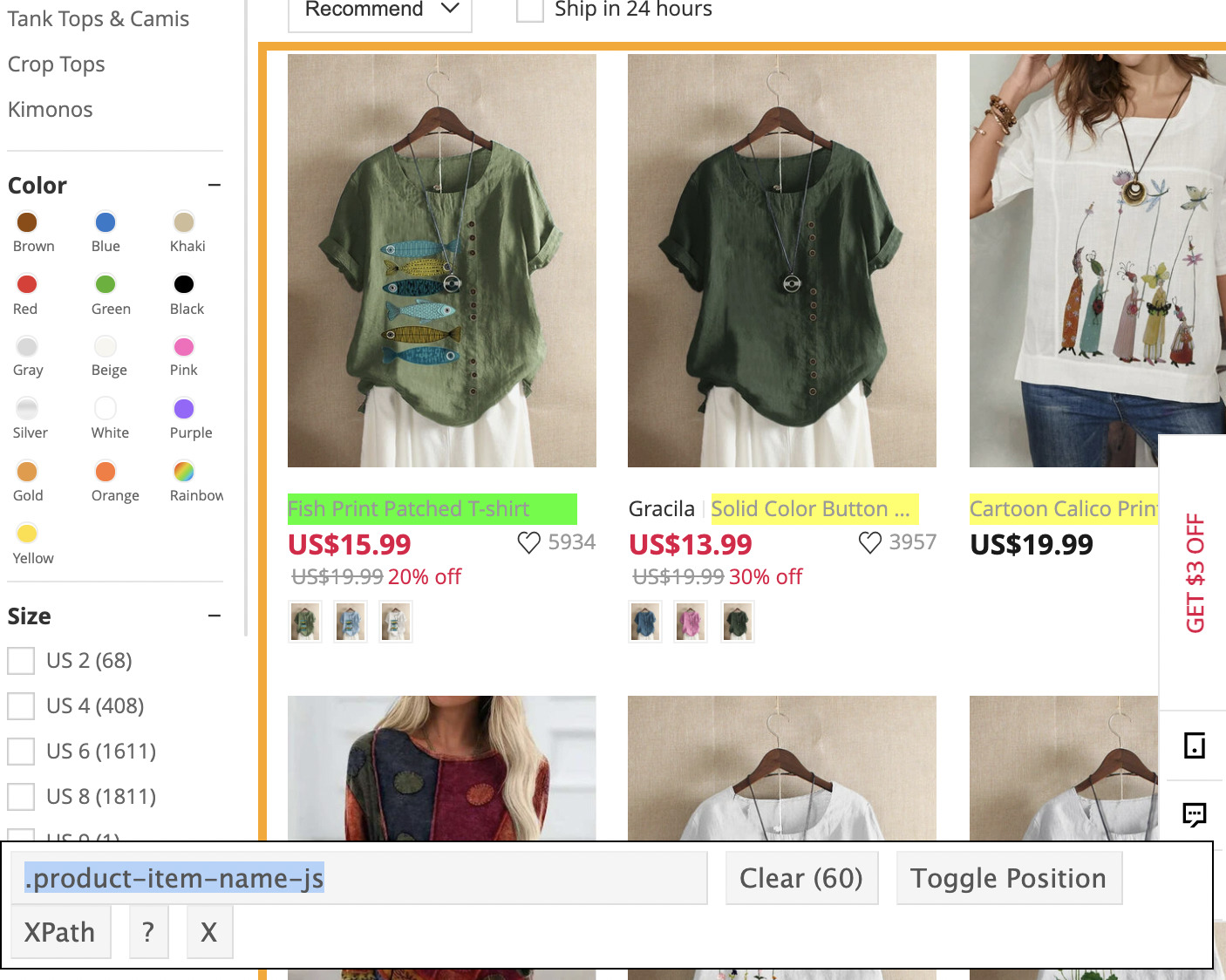The height and width of the screenshot is (980, 1226).
Task: Check the US 6 (1611) size box
Action: [21, 752]
